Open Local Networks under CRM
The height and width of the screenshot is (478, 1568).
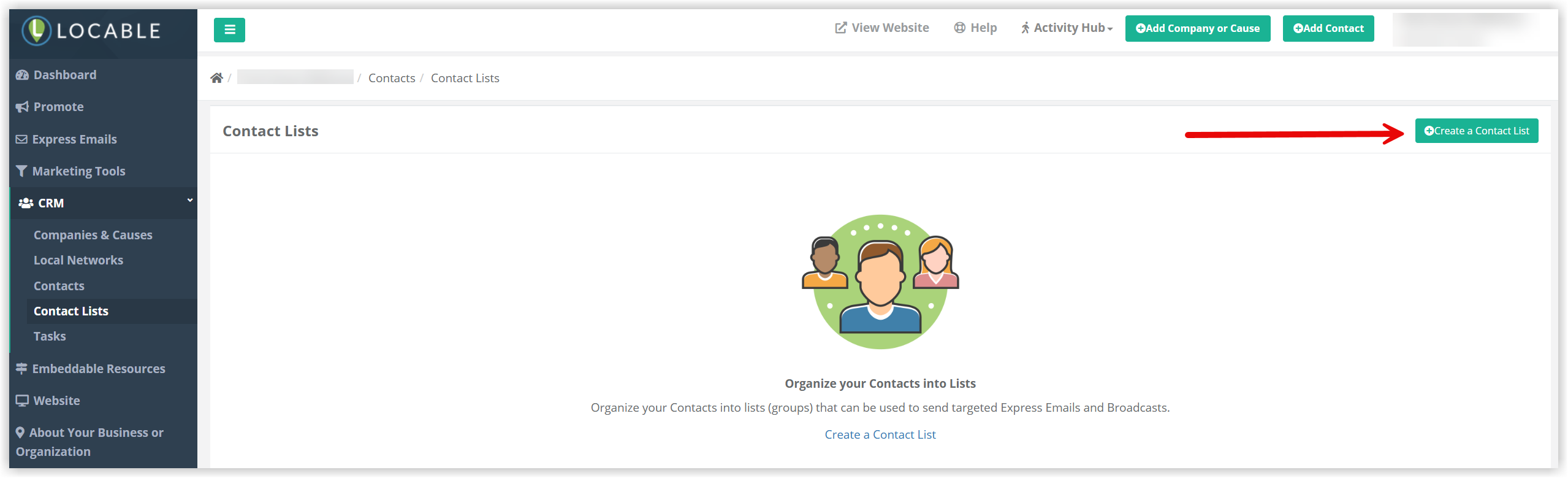pos(78,260)
